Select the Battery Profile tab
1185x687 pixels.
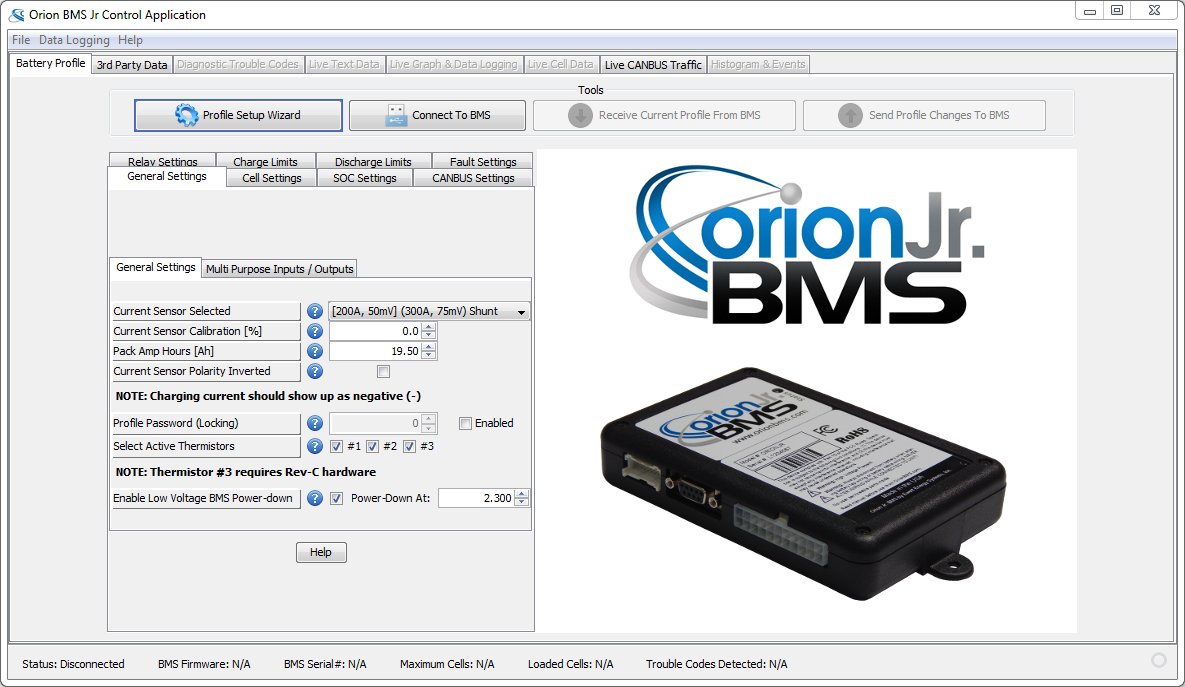click(x=51, y=63)
